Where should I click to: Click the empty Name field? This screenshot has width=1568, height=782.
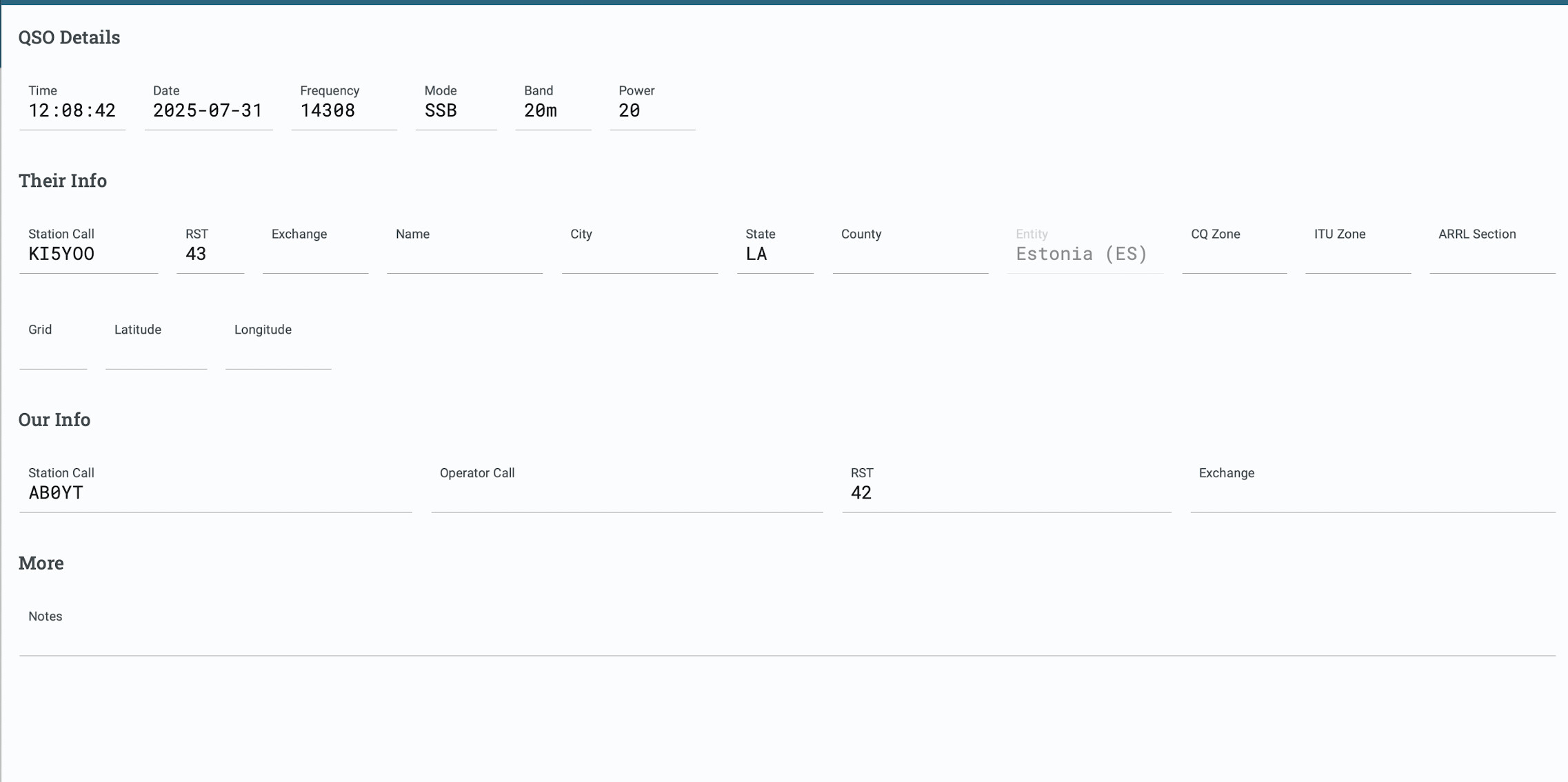[465, 248]
